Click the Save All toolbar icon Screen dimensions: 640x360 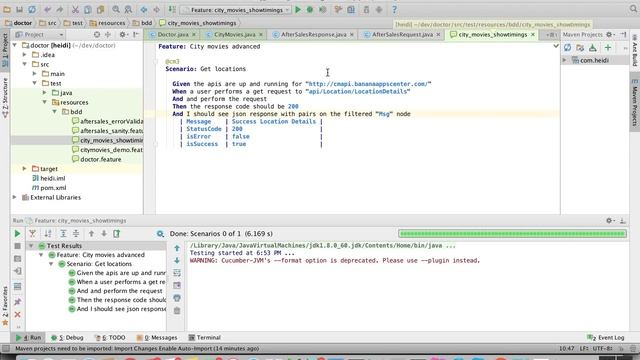[x=19, y=9]
